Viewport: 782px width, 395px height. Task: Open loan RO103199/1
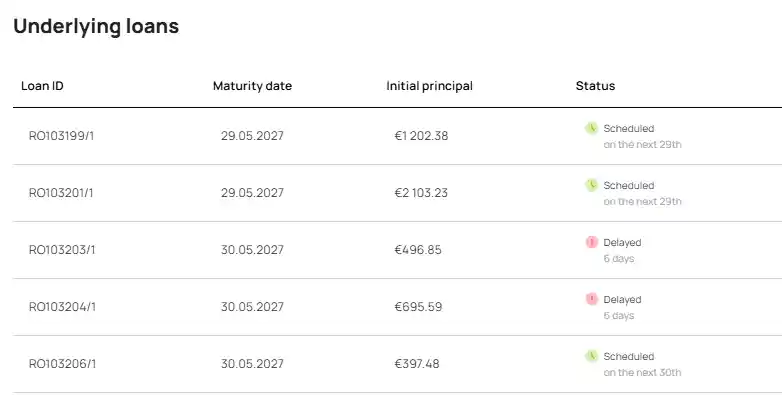coord(61,136)
